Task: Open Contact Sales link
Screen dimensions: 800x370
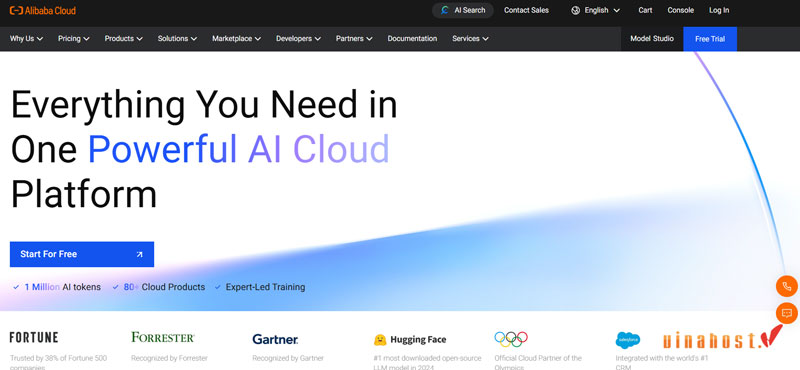Action: point(526,10)
